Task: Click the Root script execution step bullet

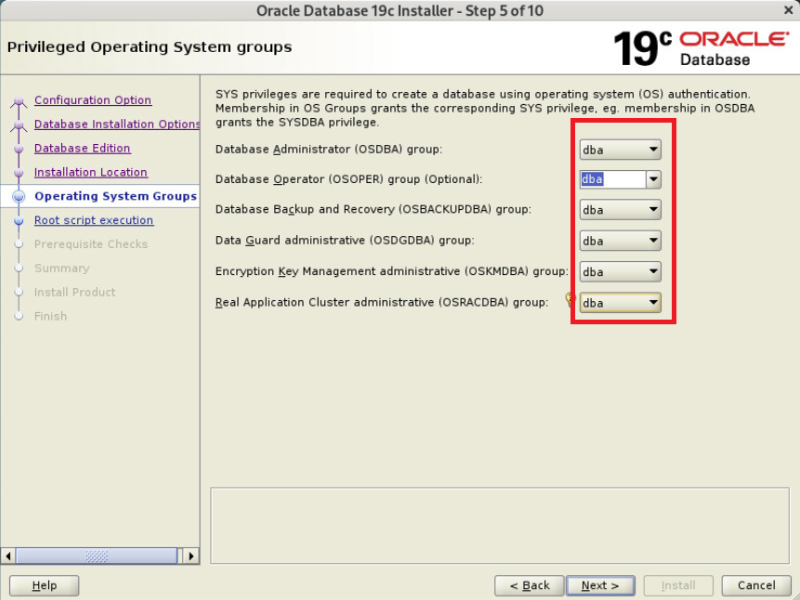Action: pos(19,220)
